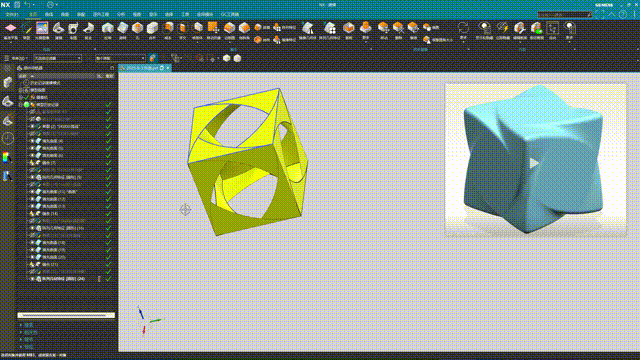This screenshot has height=360, width=640.
Task: Click the command finder search field
Action: [x=564, y=15]
